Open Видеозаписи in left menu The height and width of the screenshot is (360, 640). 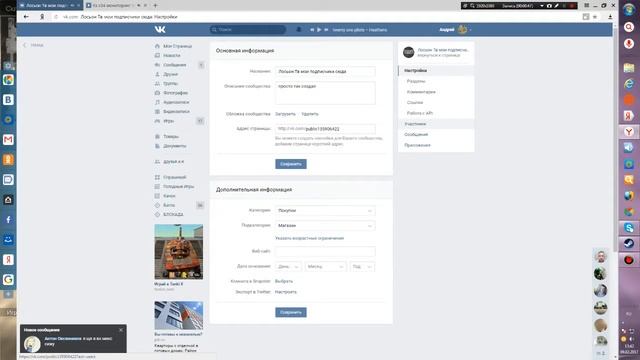(x=176, y=111)
